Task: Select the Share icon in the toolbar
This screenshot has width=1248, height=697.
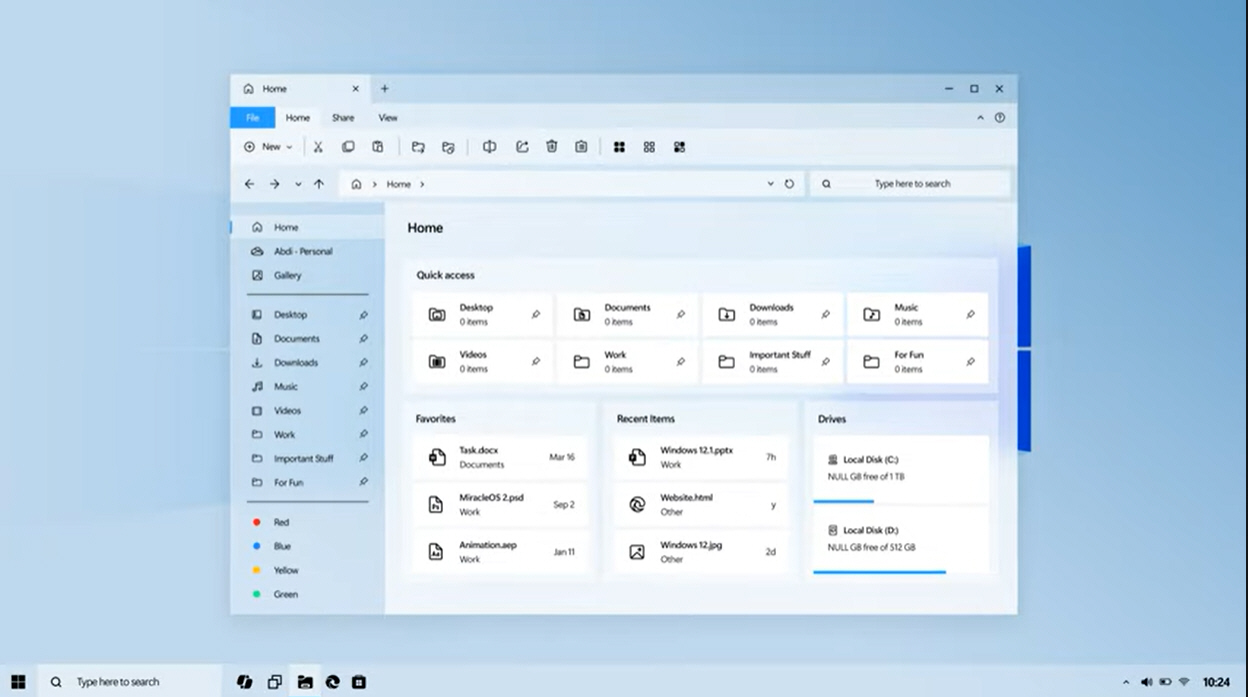Action: click(521, 147)
